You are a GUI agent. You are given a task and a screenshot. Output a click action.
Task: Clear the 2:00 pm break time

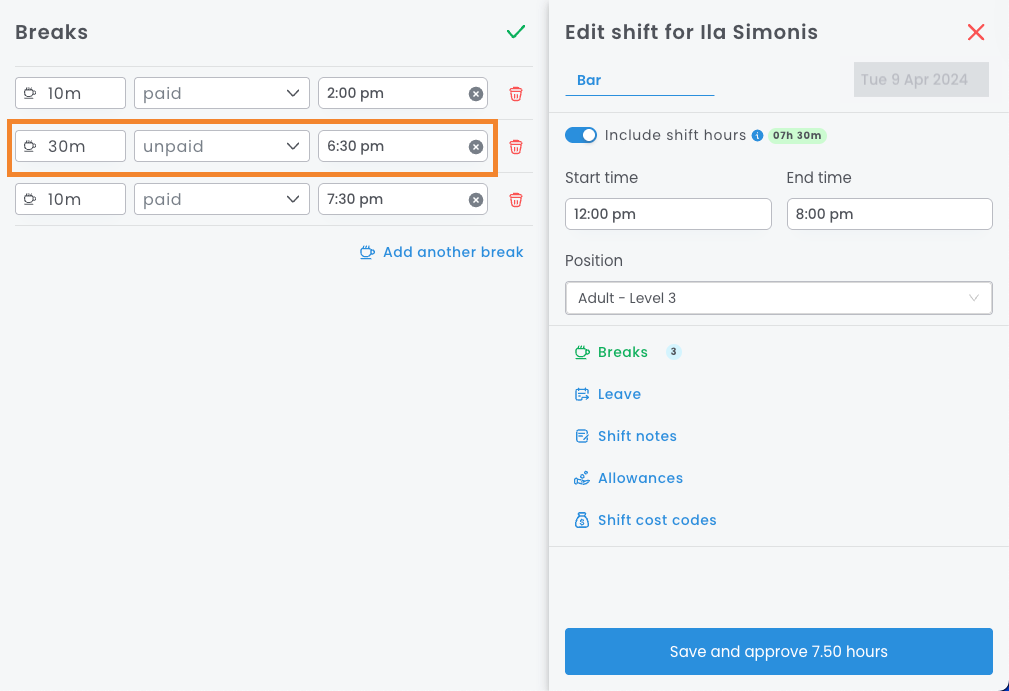click(476, 94)
